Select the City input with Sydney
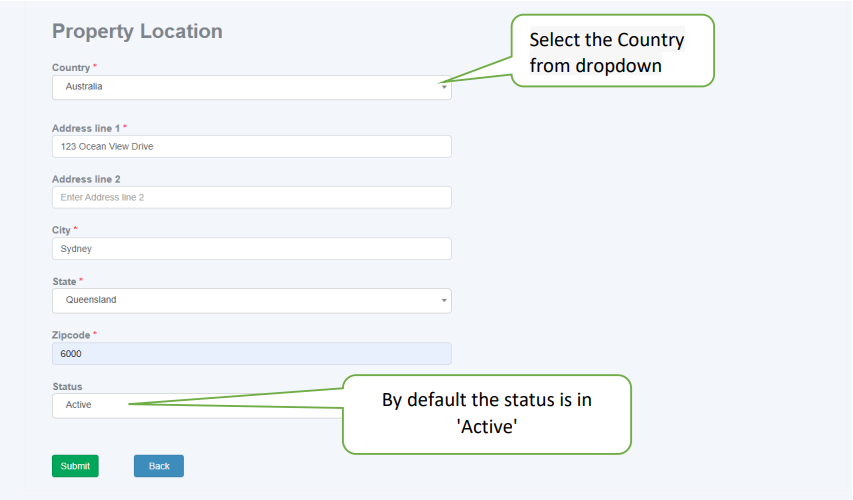The height and width of the screenshot is (500, 853). [251, 249]
